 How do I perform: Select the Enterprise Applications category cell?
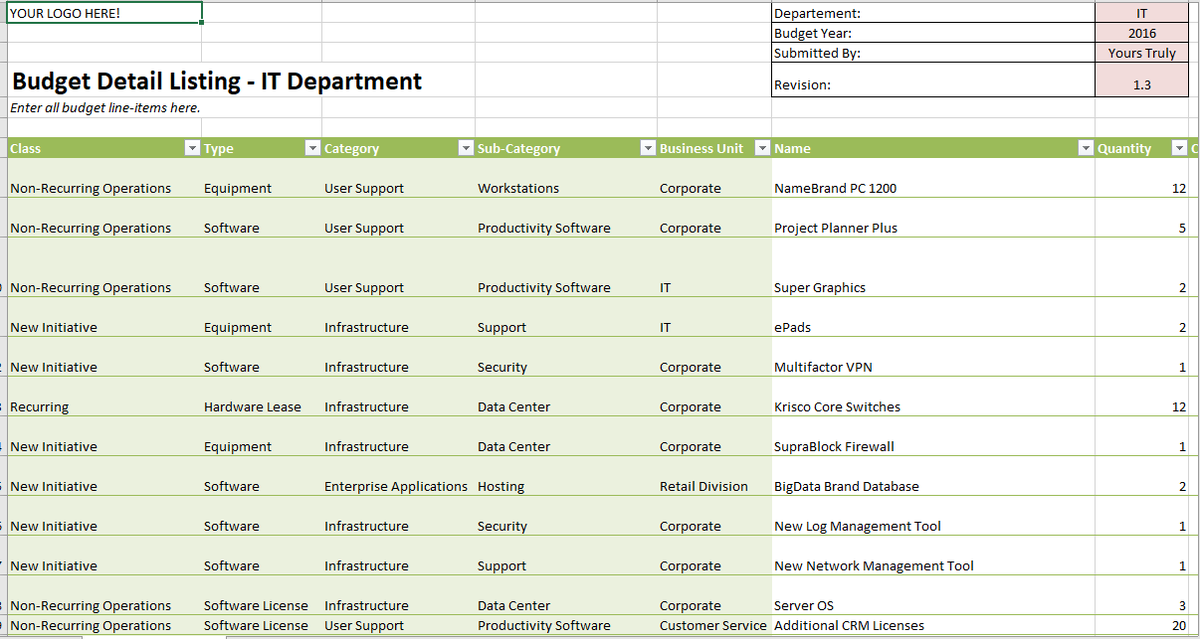(397, 486)
